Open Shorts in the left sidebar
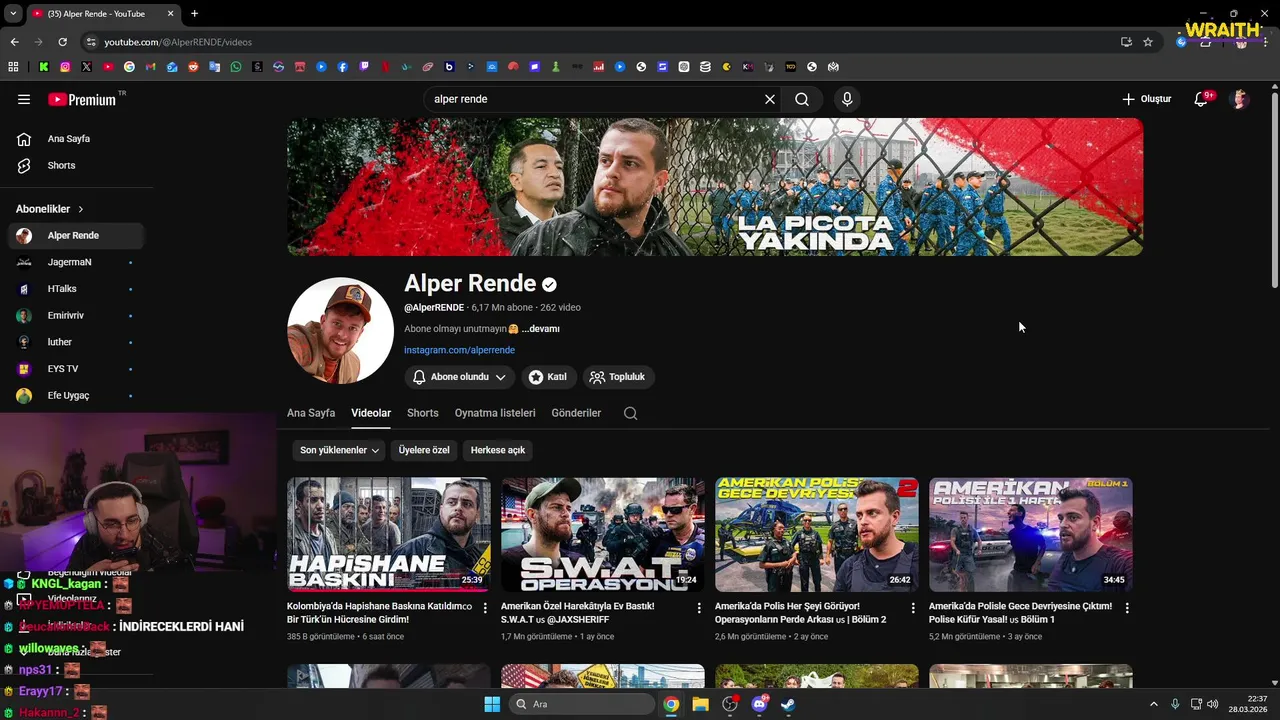Image resolution: width=1280 pixels, height=720 pixels. tap(76, 165)
